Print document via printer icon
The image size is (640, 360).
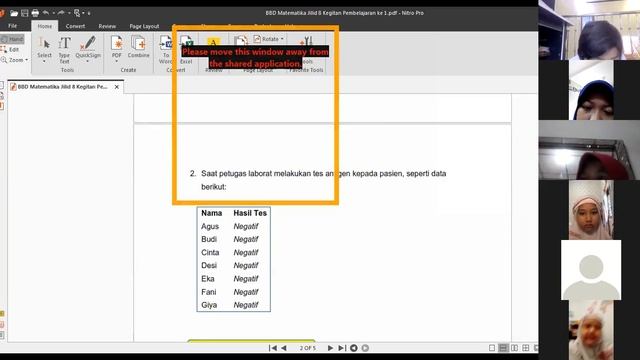tap(35, 13)
